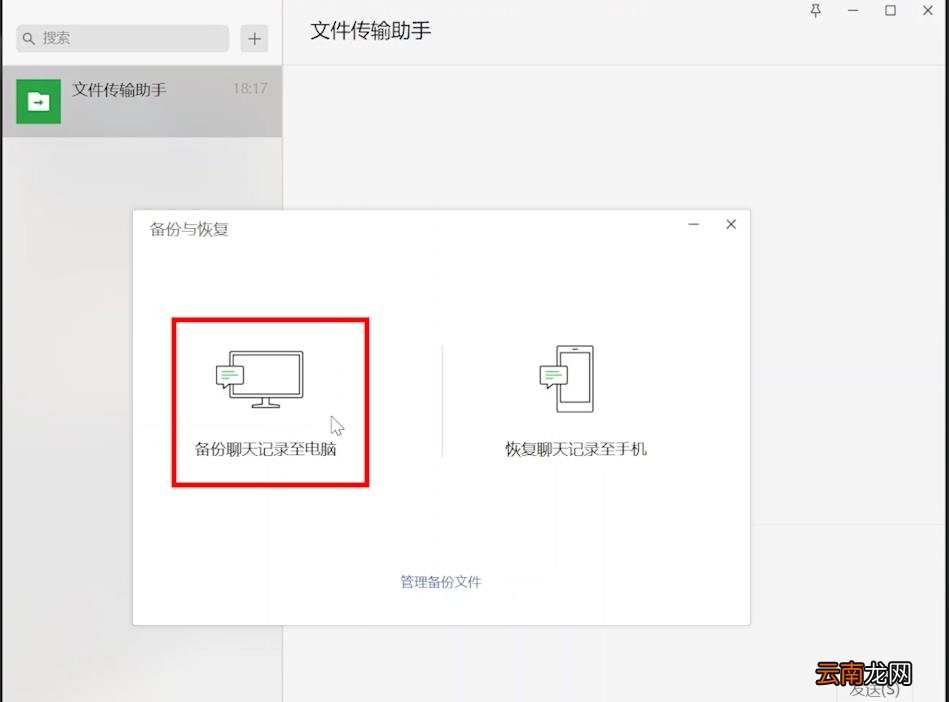Click the 文件传输助手 chat header title

click(x=370, y=30)
